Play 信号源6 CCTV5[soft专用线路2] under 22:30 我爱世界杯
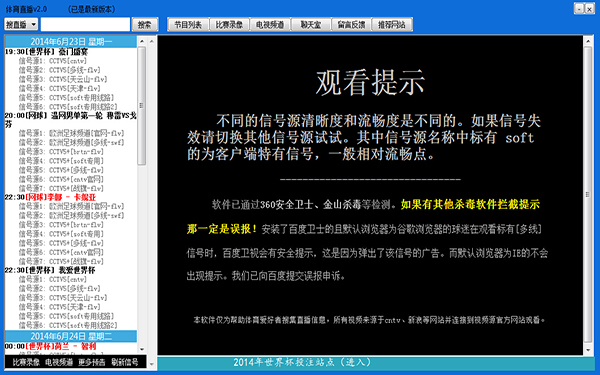600x375 pixels. pyautogui.click(x=68, y=325)
